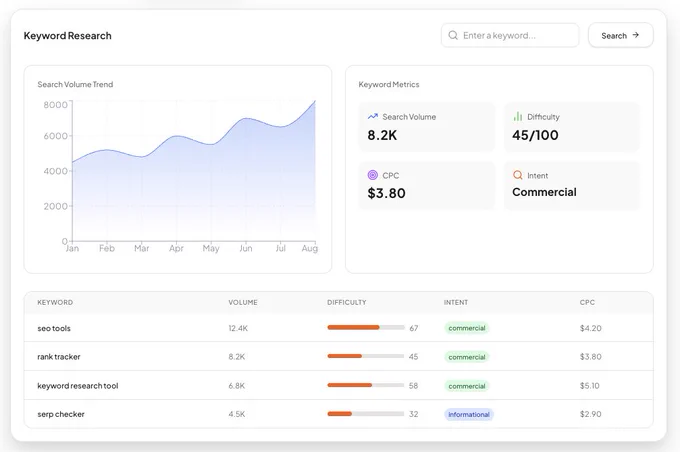Click the informational tag for serp checker
Screen dimensions: 680x452
point(469,414)
